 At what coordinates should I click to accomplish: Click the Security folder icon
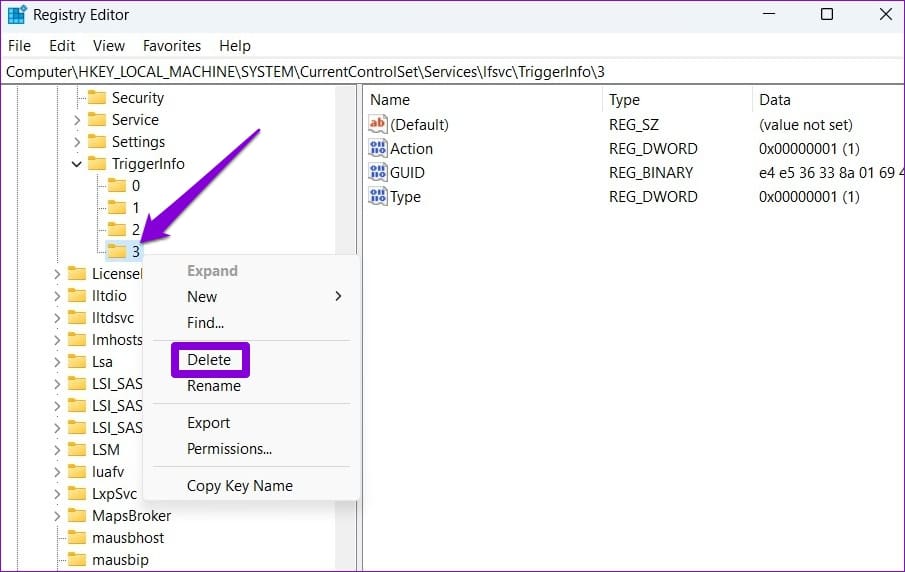(97, 98)
